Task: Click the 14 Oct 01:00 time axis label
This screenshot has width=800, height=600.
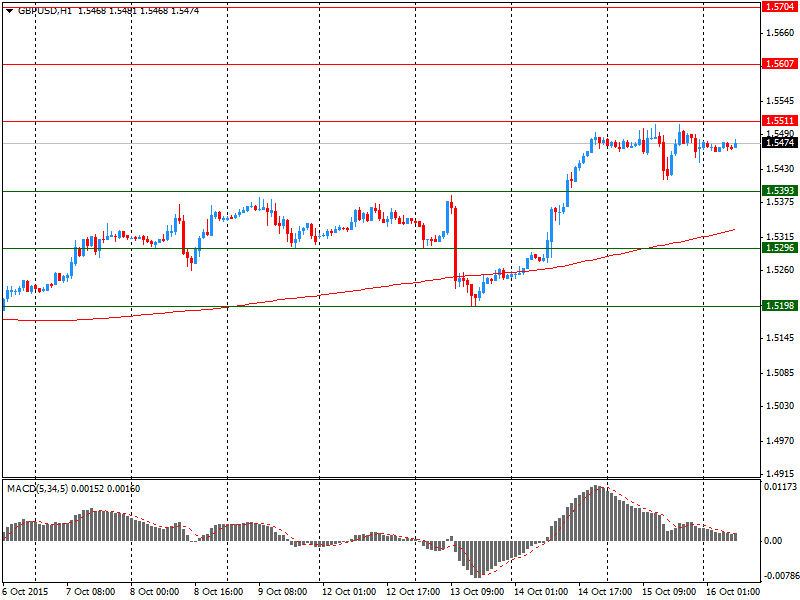Action: pyautogui.click(x=540, y=592)
